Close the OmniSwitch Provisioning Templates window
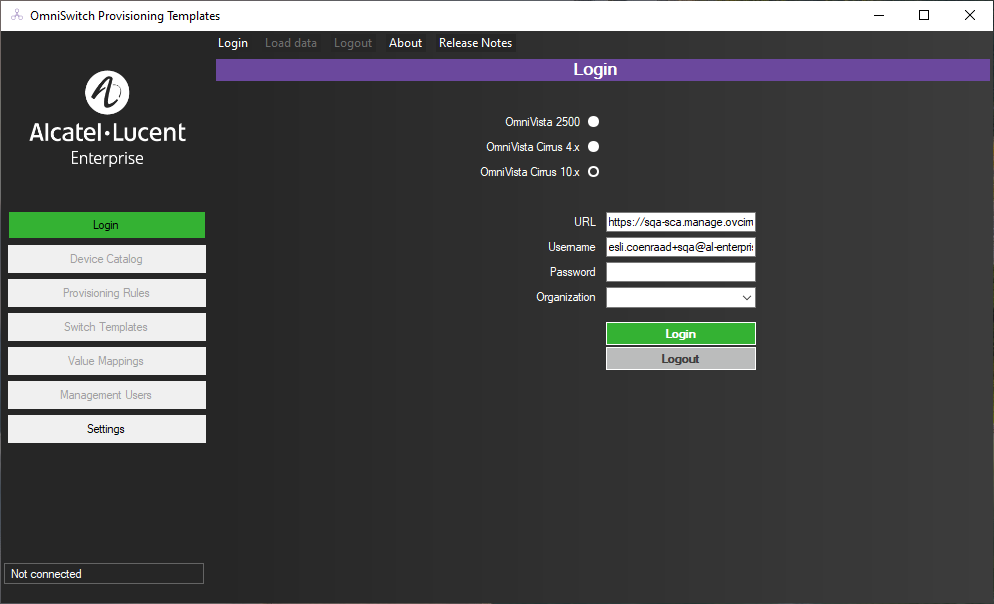Image resolution: width=994 pixels, height=604 pixels. point(970,15)
